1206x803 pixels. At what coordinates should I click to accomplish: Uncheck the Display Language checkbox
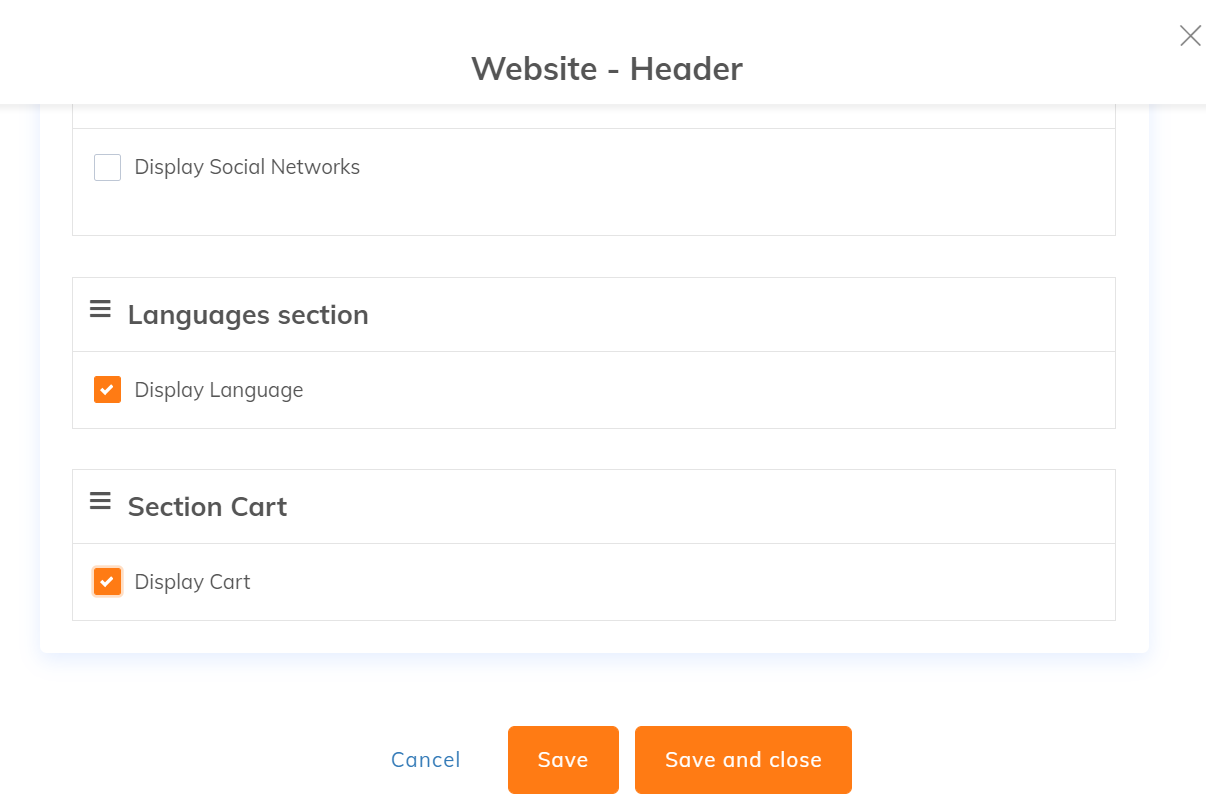(107, 390)
